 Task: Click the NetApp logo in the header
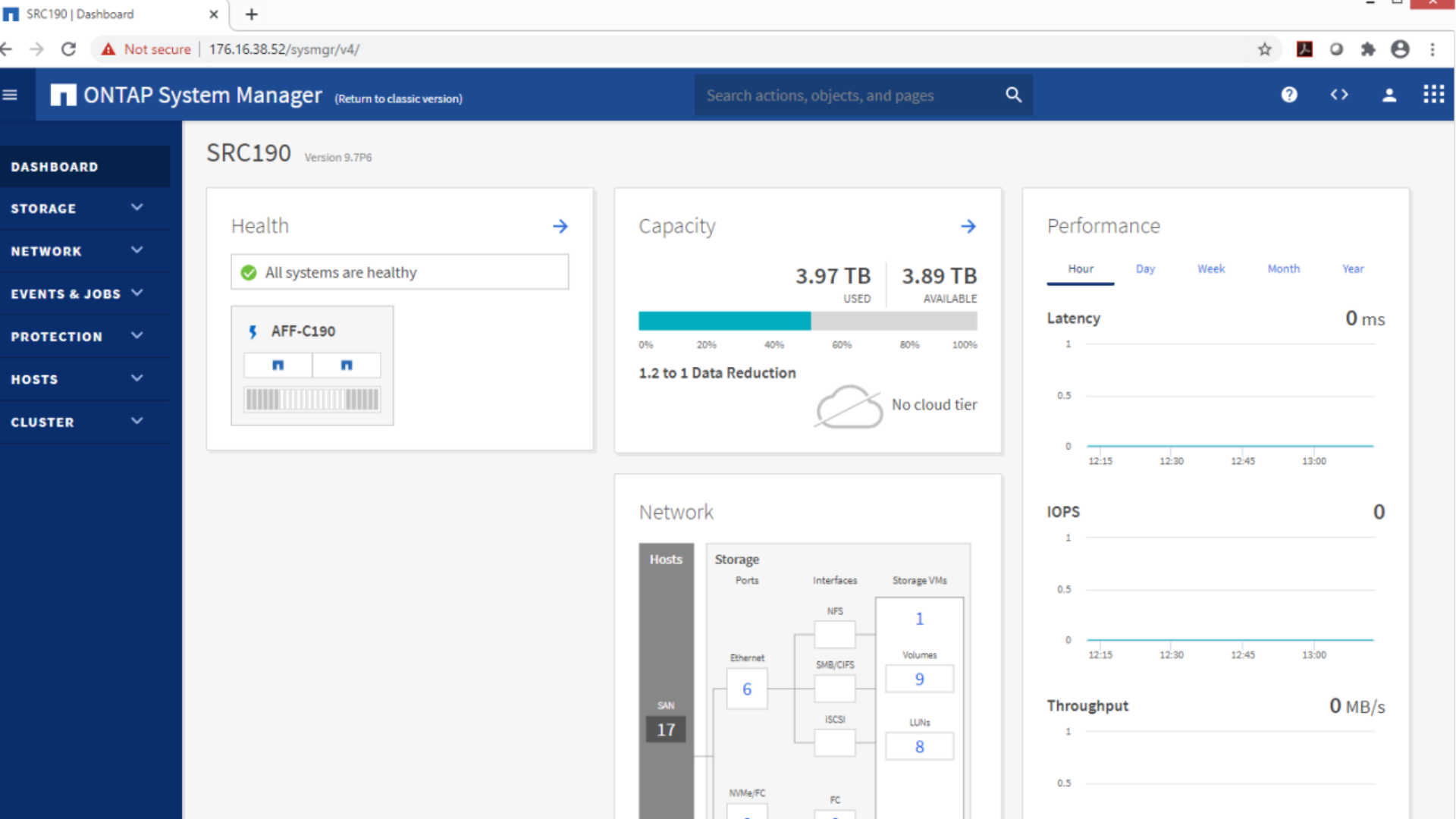tap(63, 95)
